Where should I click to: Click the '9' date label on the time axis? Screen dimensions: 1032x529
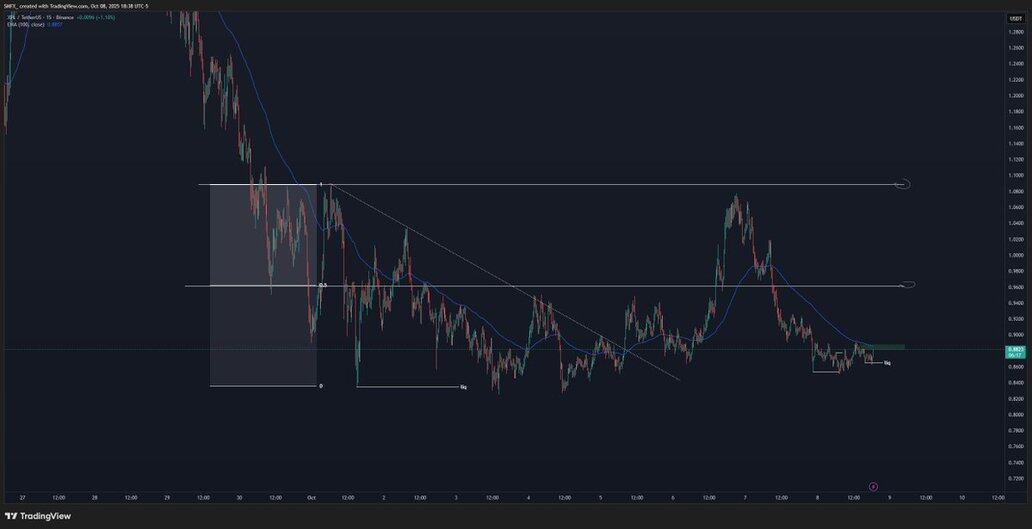point(890,496)
